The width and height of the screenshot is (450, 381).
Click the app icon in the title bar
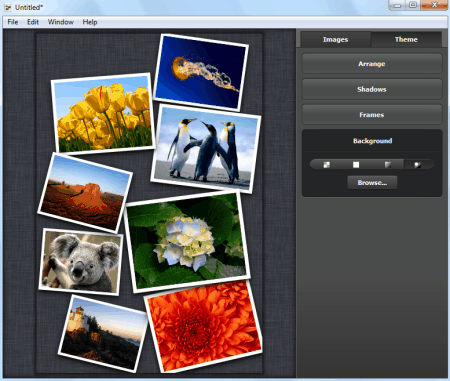tap(8, 7)
